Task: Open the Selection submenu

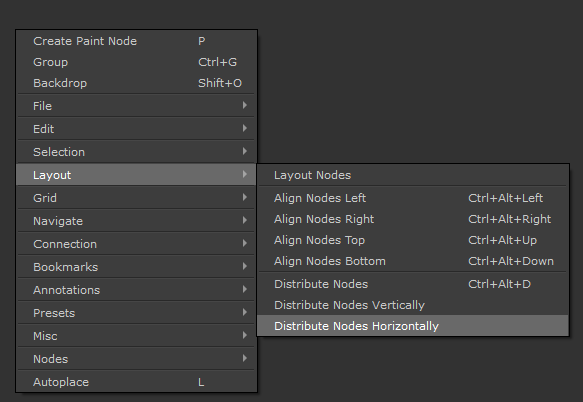Action: click(x=136, y=152)
